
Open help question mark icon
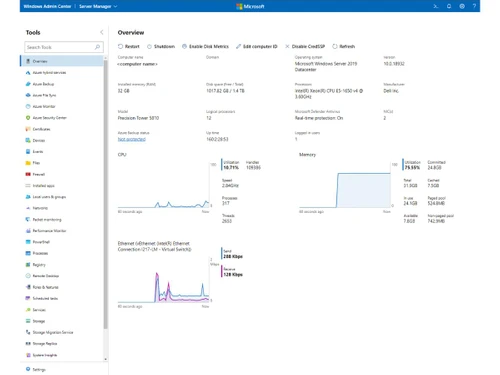click(x=474, y=6)
